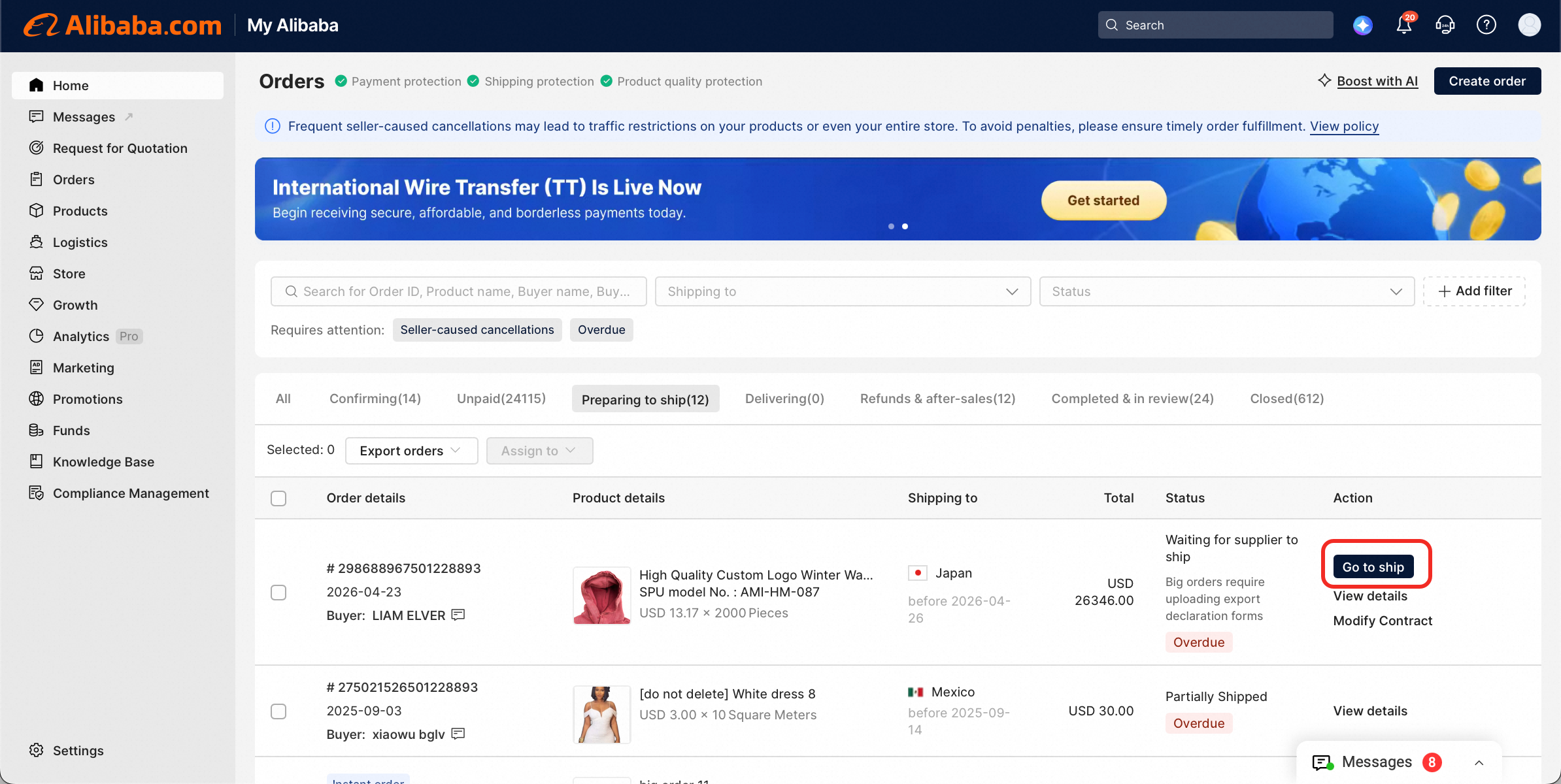Click the Boost with AI sparkle icon

pyautogui.click(x=1324, y=80)
